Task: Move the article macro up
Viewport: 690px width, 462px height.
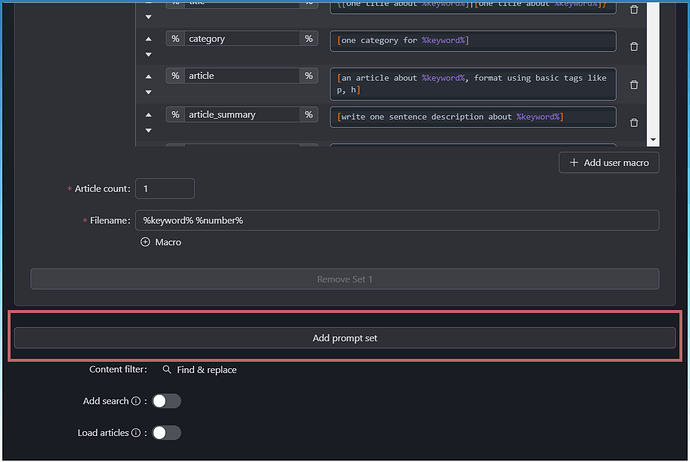Action: coord(149,76)
